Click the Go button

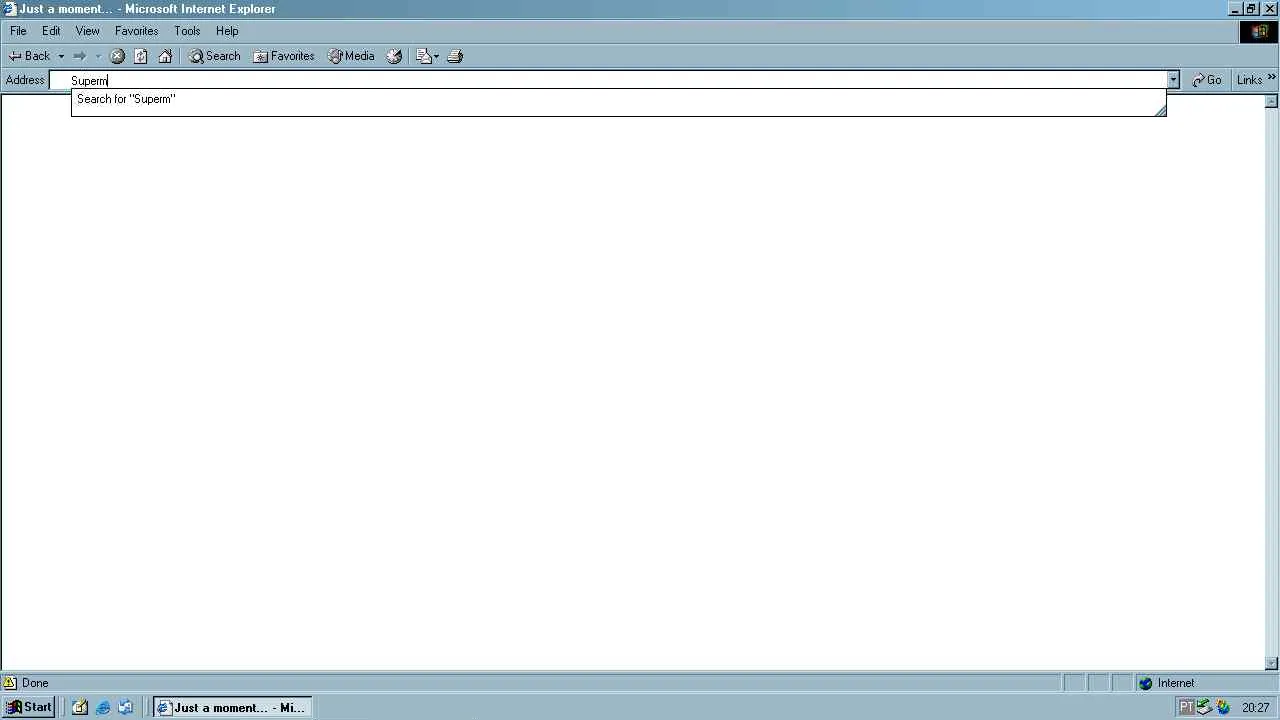click(x=1207, y=80)
